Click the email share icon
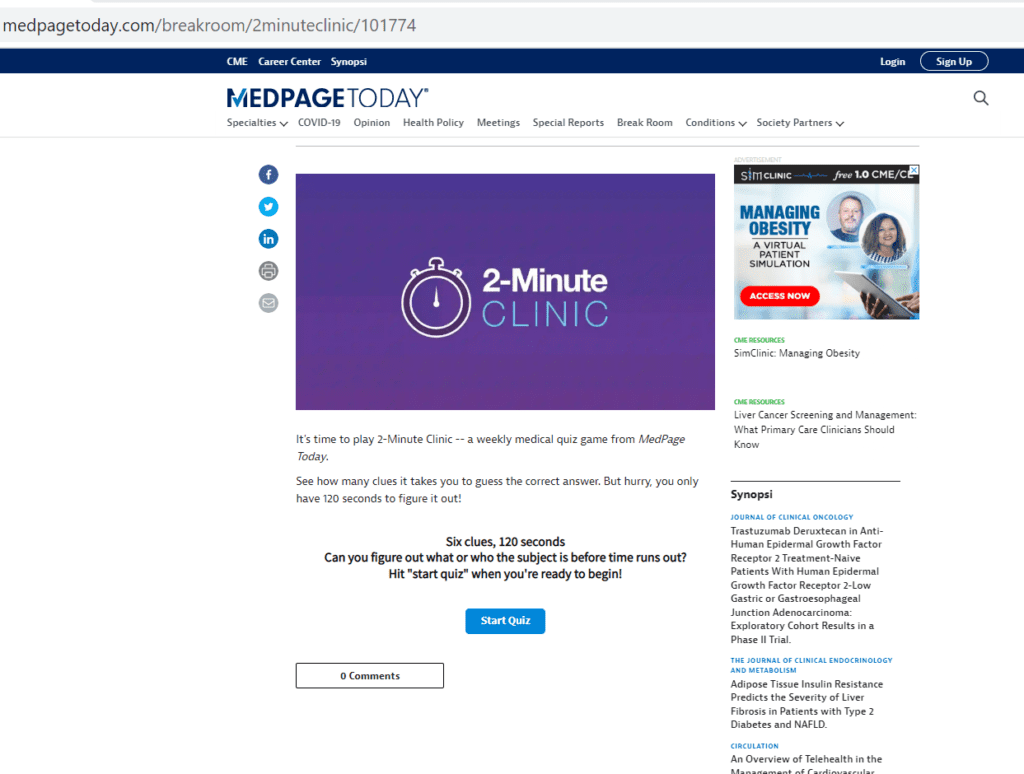The width and height of the screenshot is (1024, 774). click(268, 302)
